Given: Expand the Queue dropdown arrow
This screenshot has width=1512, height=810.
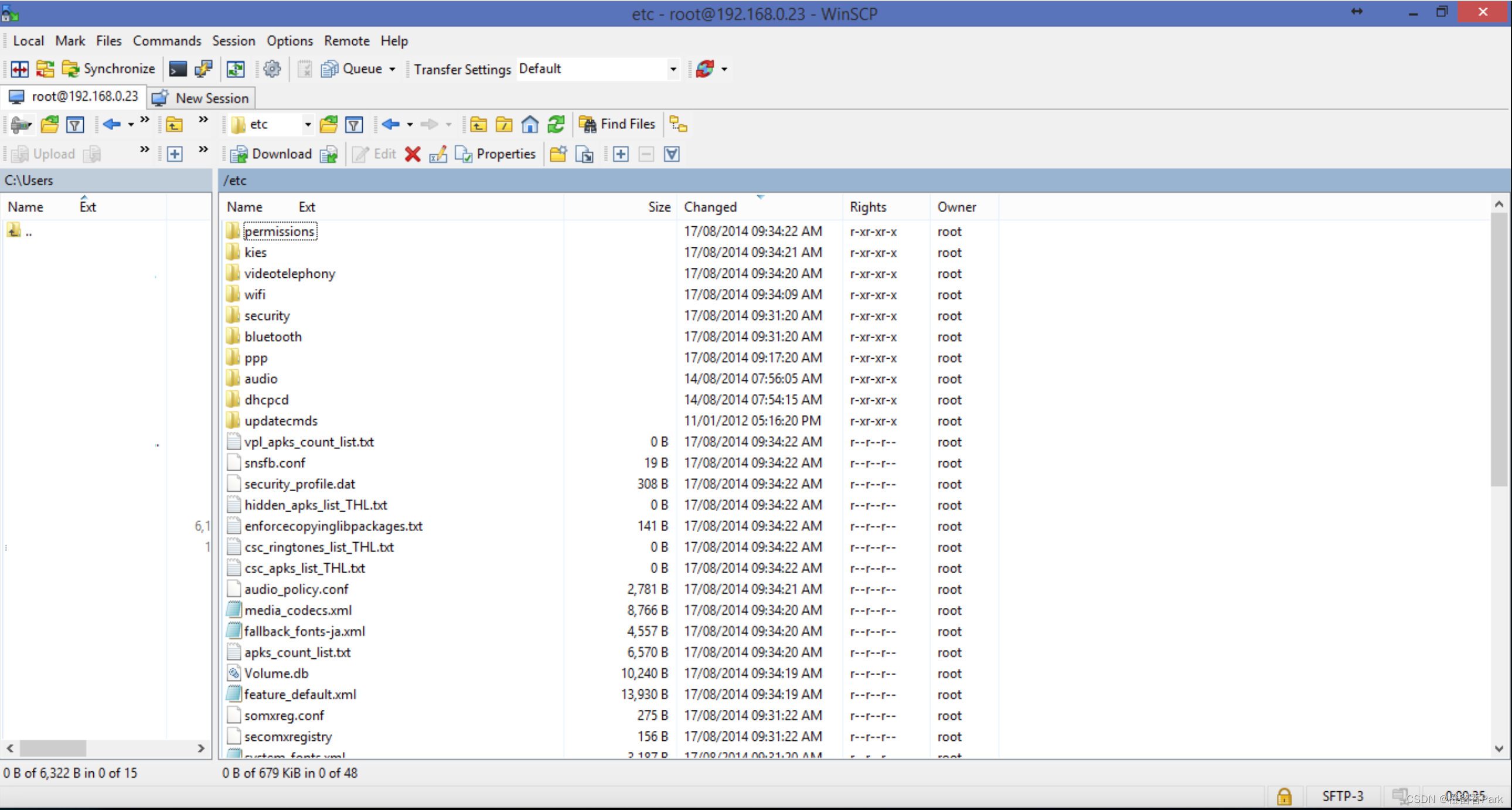Looking at the screenshot, I should tap(392, 69).
